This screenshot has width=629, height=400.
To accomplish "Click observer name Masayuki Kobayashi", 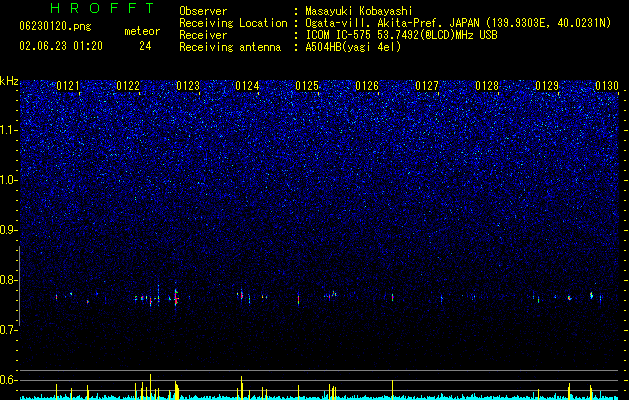I will point(358,11).
